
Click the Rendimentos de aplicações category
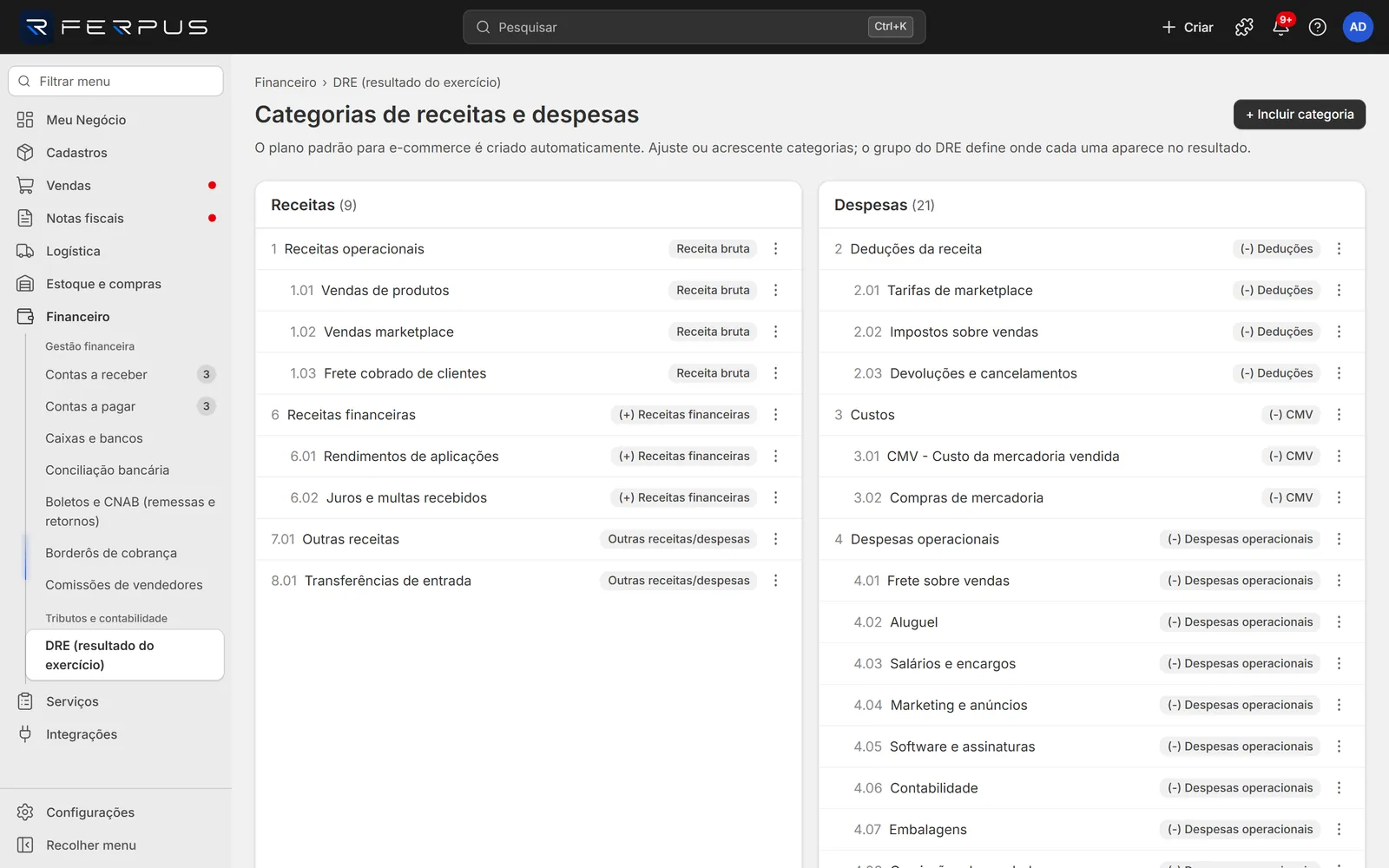point(411,457)
